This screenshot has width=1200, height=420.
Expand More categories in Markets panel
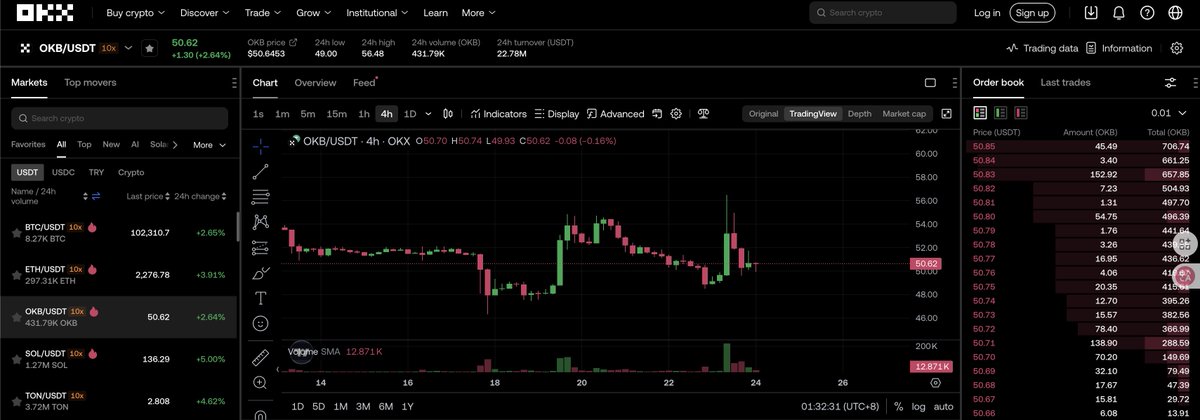[x=209, y=145]
